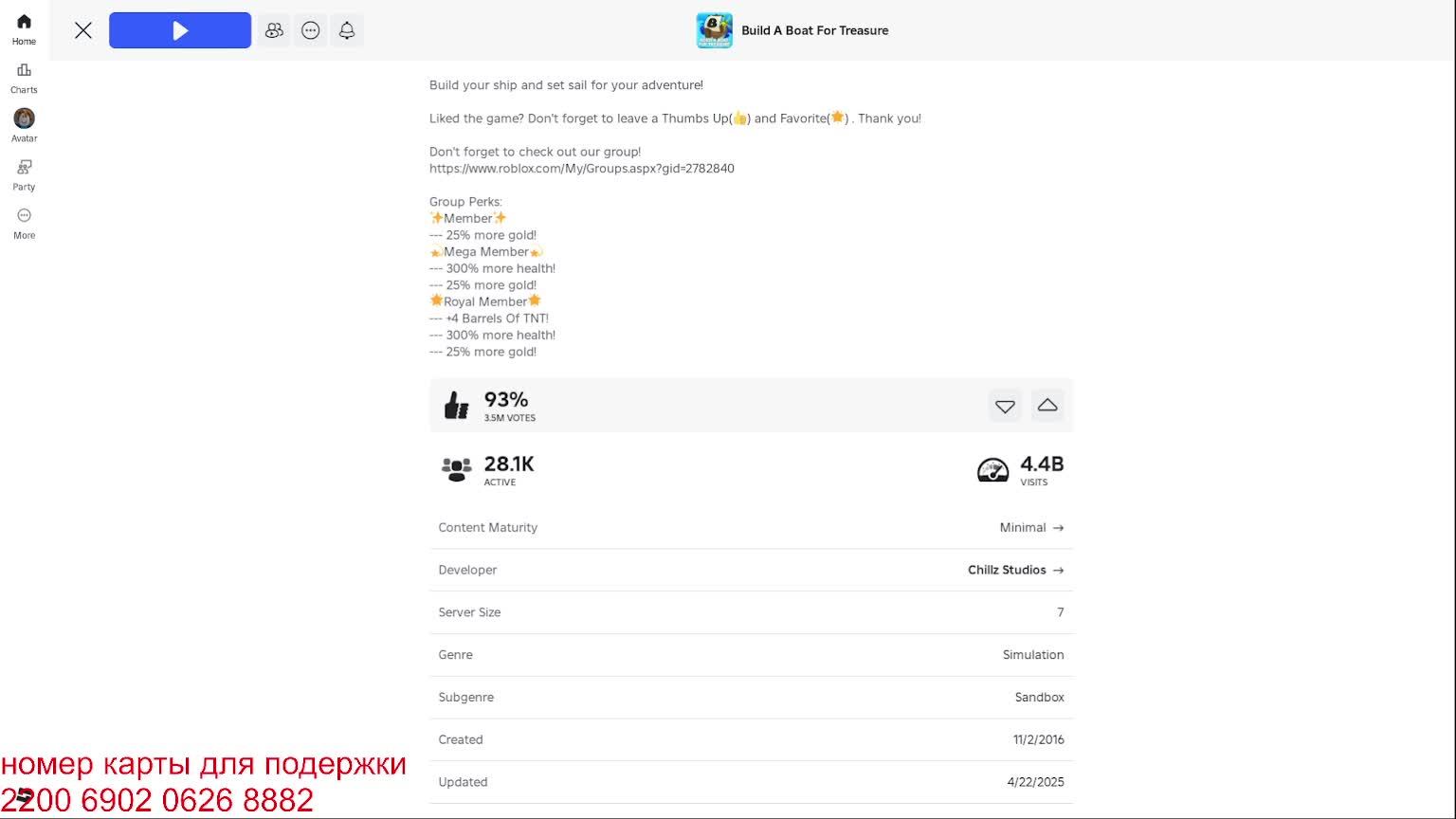The image size is (1456, 819).
Task: Click the Build A Boat For Treasure thumbnail
Action: [x=714, y=30]
